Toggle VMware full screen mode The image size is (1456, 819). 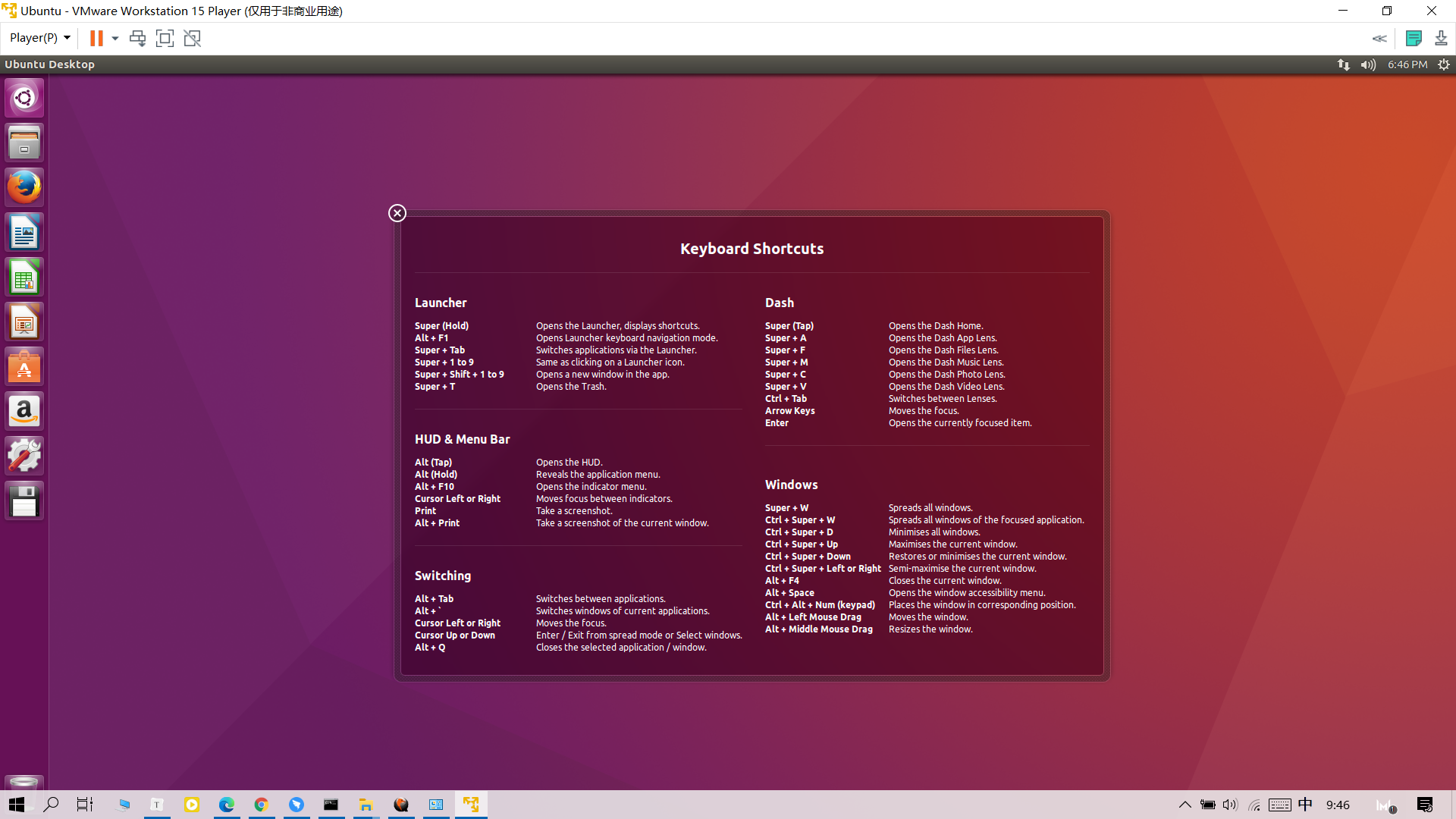tap(165, 38)
